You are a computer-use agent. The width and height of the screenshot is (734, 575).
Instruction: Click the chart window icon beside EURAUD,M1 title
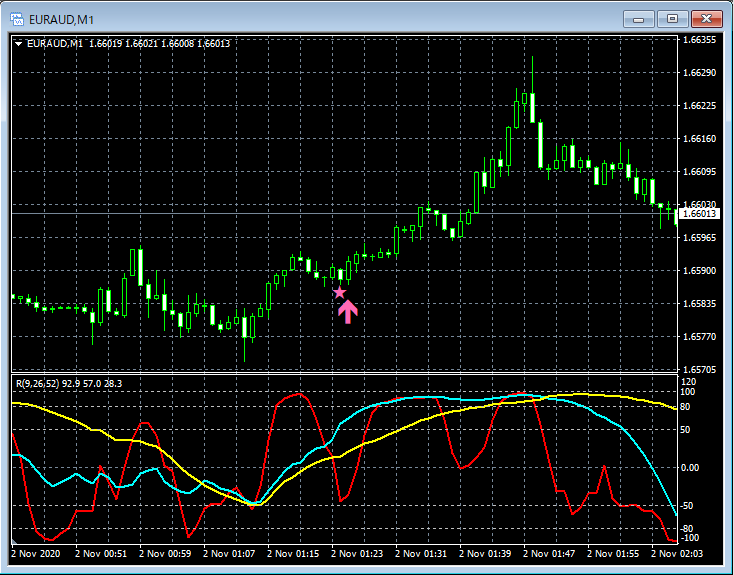[17, 19]
